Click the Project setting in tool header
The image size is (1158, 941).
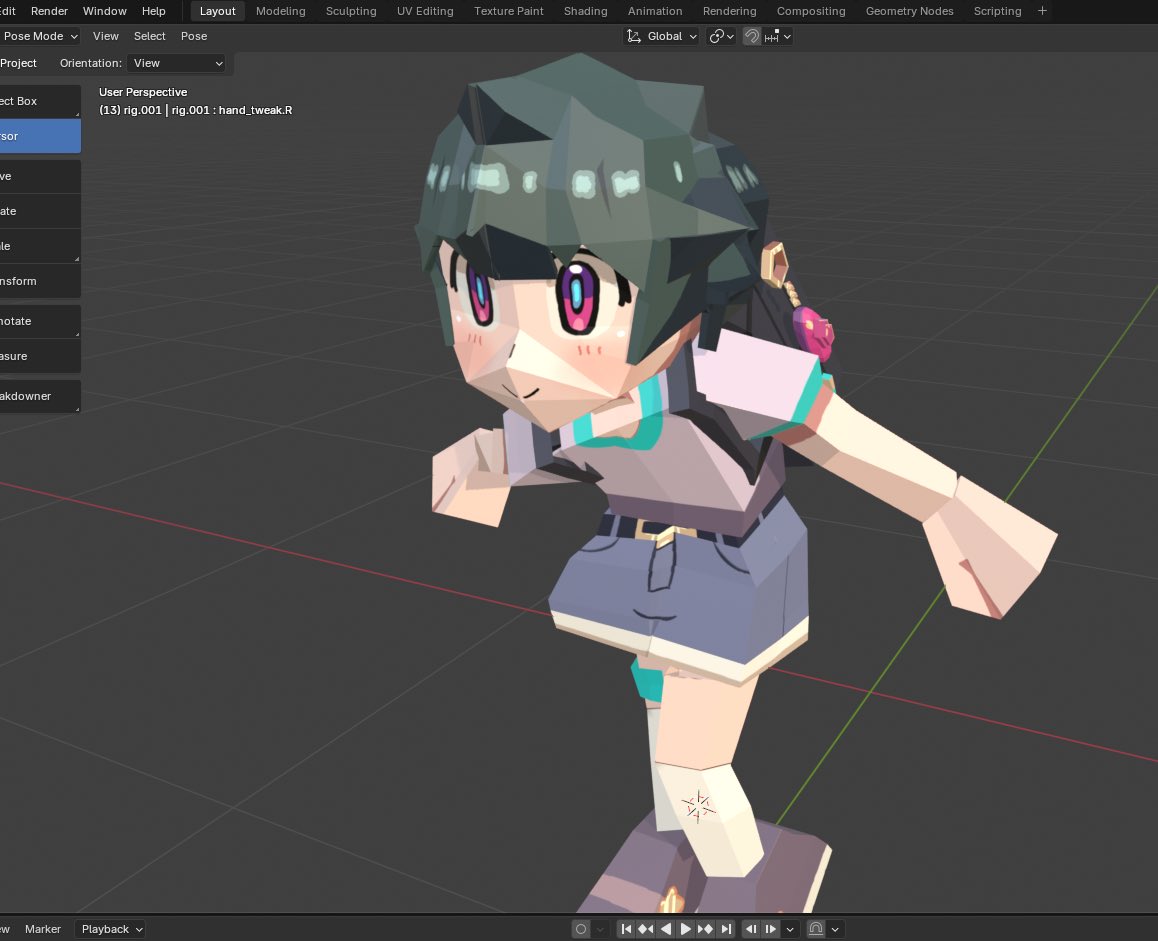pyautogui.click(x=18, y=64)
